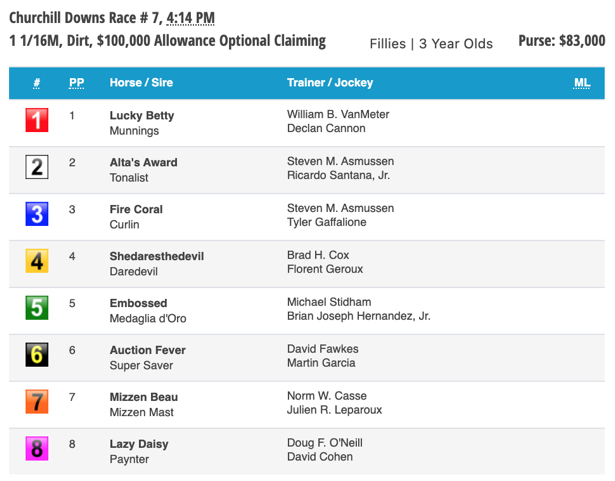Select horse name Lucky Betty

pos(141,115)
